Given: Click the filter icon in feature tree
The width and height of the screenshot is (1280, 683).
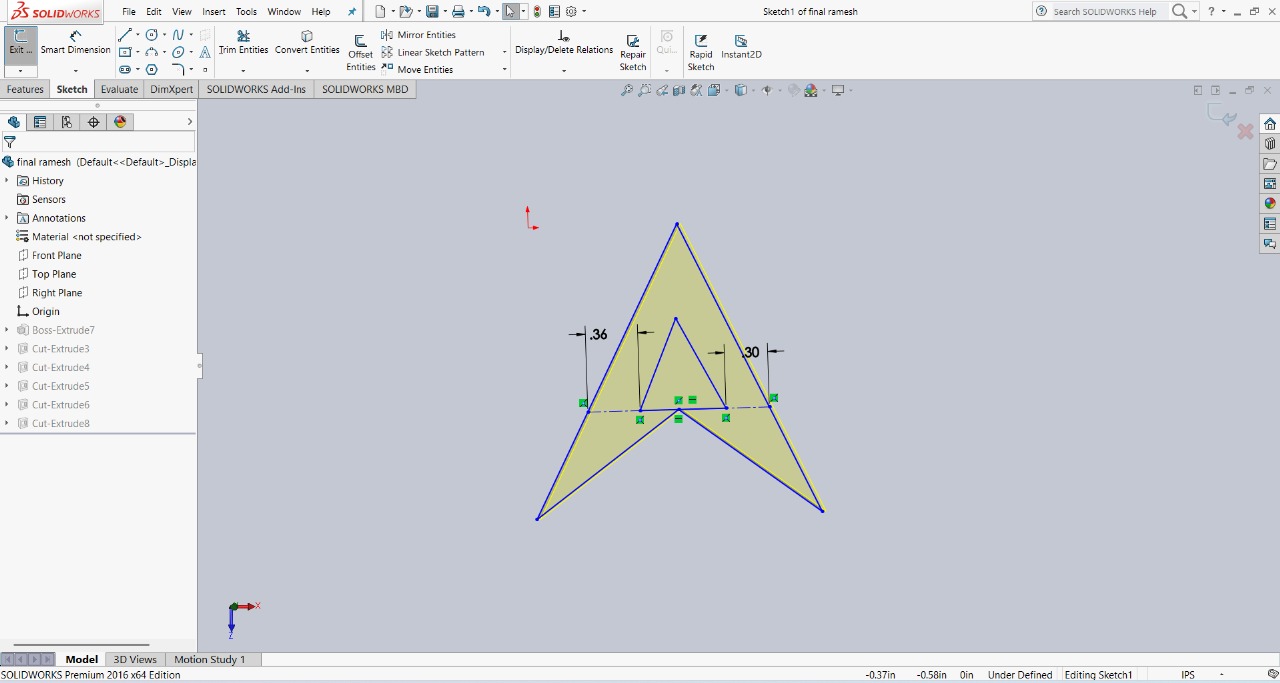Looking at the screenshot, I should (10, 142).
